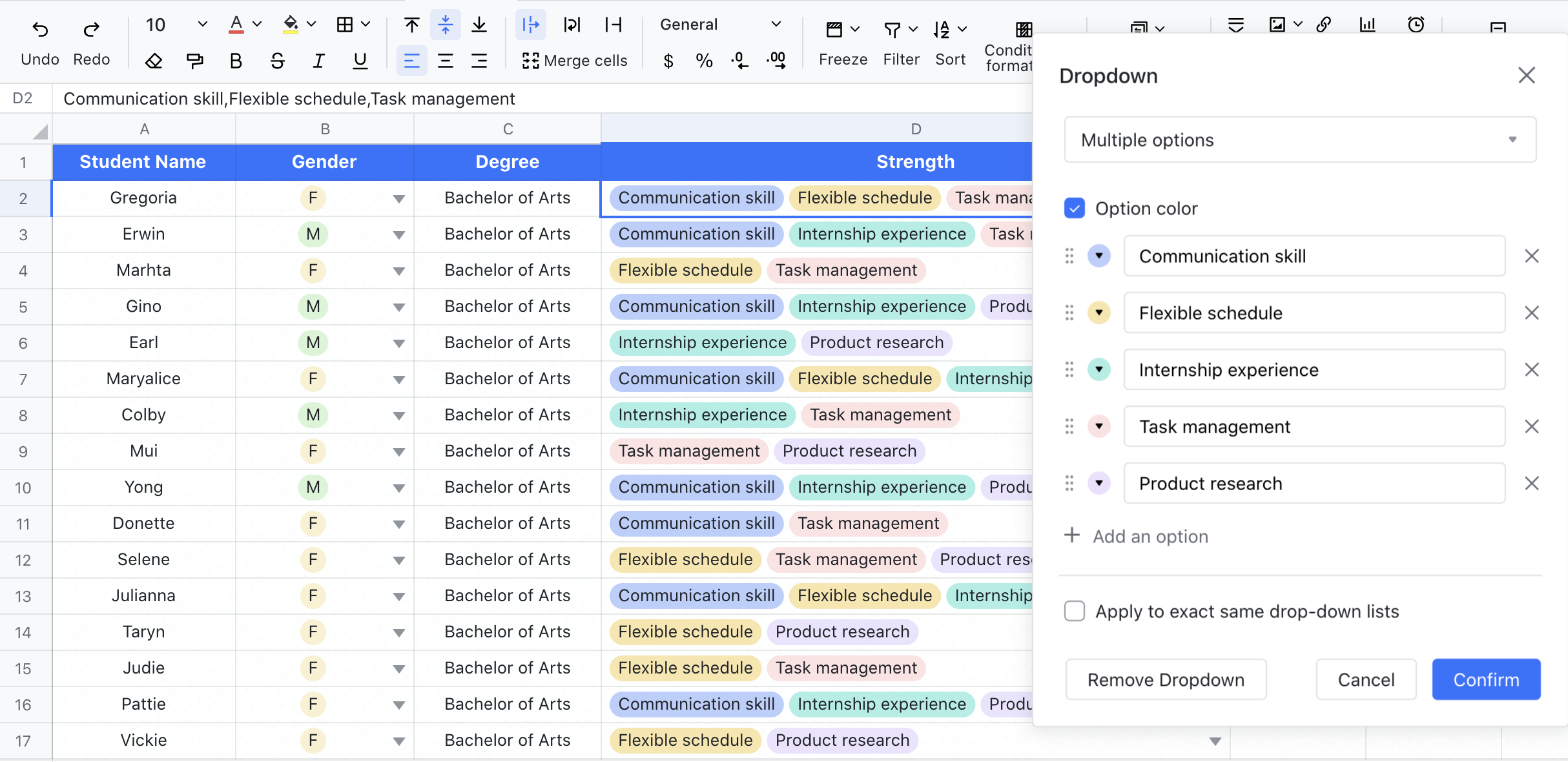Open the Multiple options dropdown
The image size is (1568, 762).
(1300, 140)
